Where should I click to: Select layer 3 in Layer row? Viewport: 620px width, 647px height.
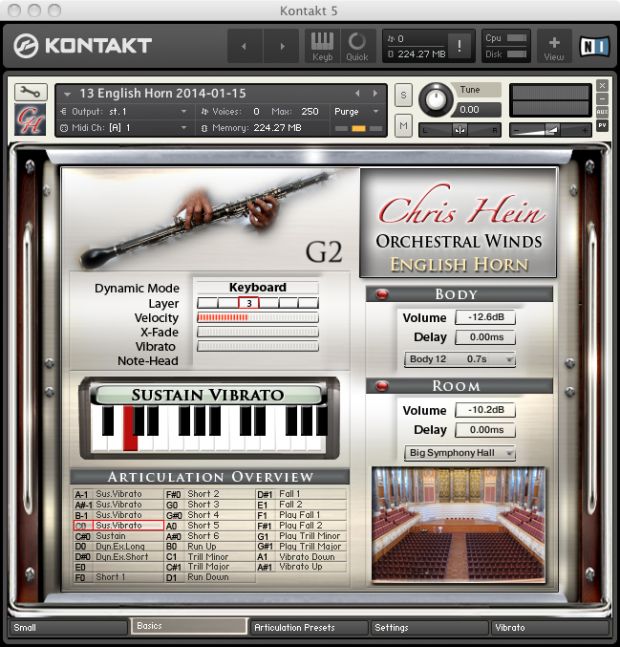249,303
